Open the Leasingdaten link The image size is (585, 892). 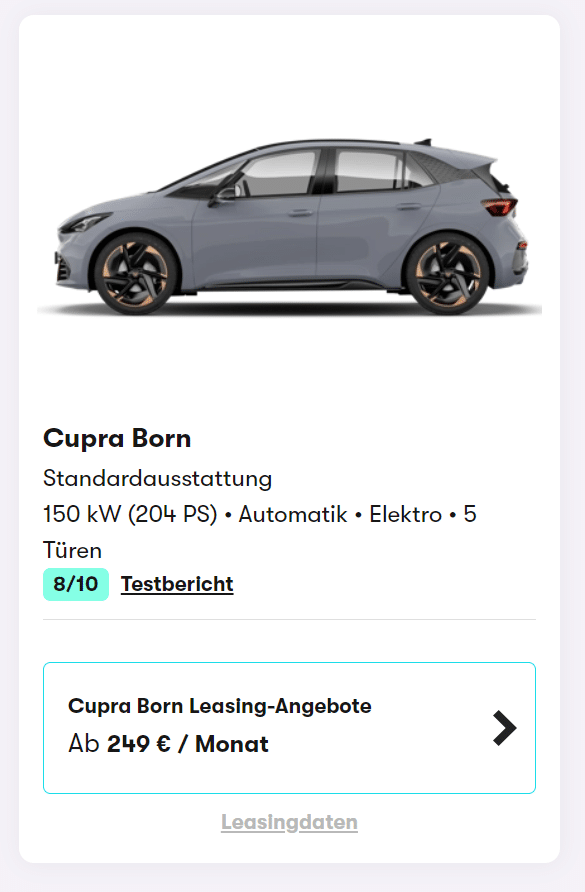click(x=289, y=822)
